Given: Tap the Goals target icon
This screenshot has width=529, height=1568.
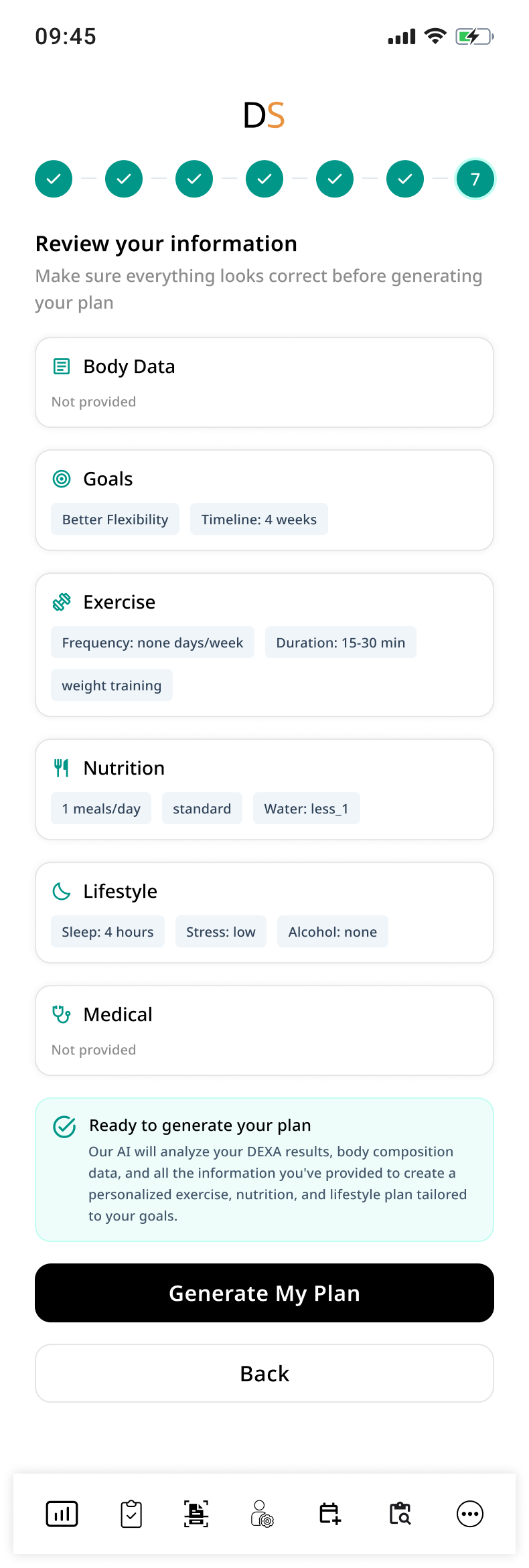Looking at the screenshot, I should coord(62,479).
